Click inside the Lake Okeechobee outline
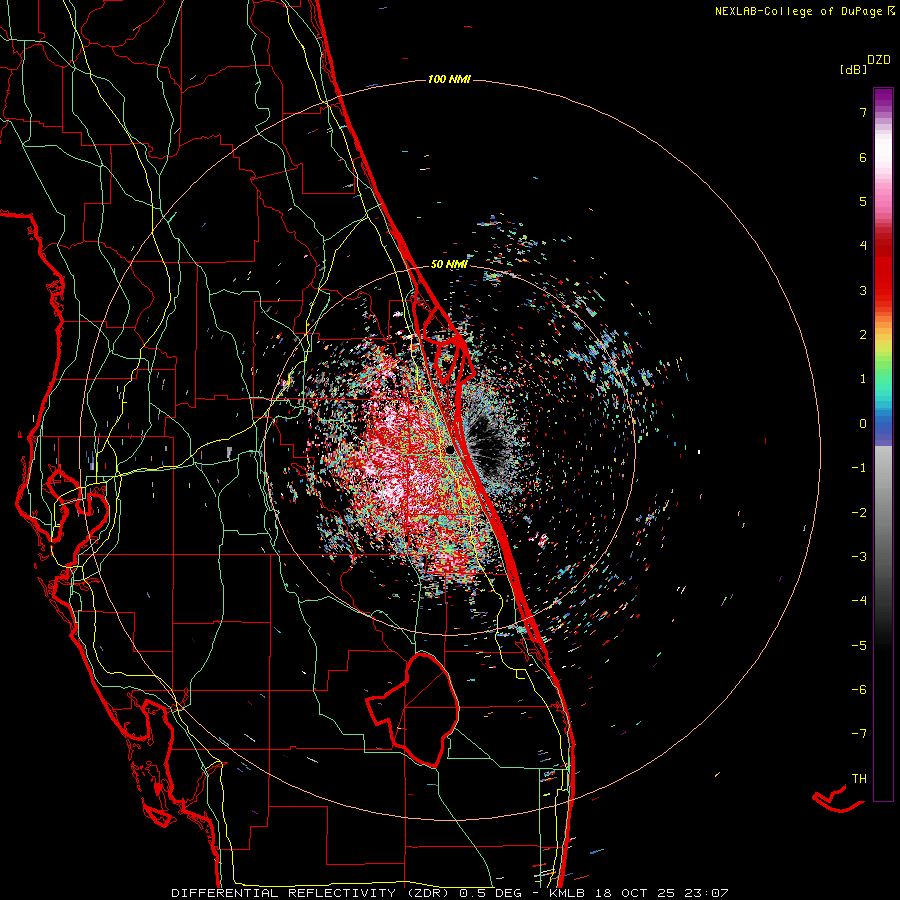 [x=428, y=709]
